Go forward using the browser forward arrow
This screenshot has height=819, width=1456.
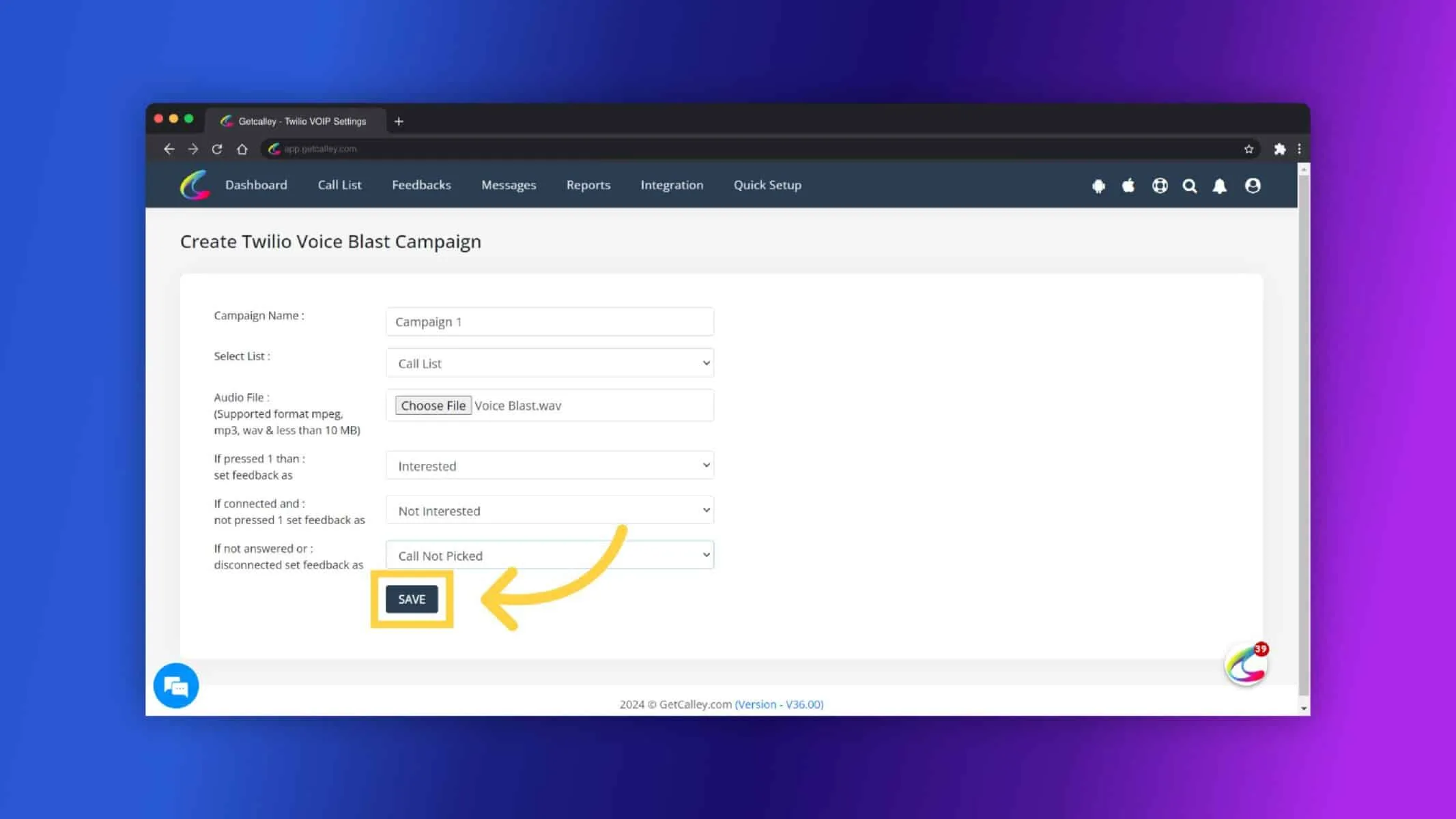click(x=193, y=149)
